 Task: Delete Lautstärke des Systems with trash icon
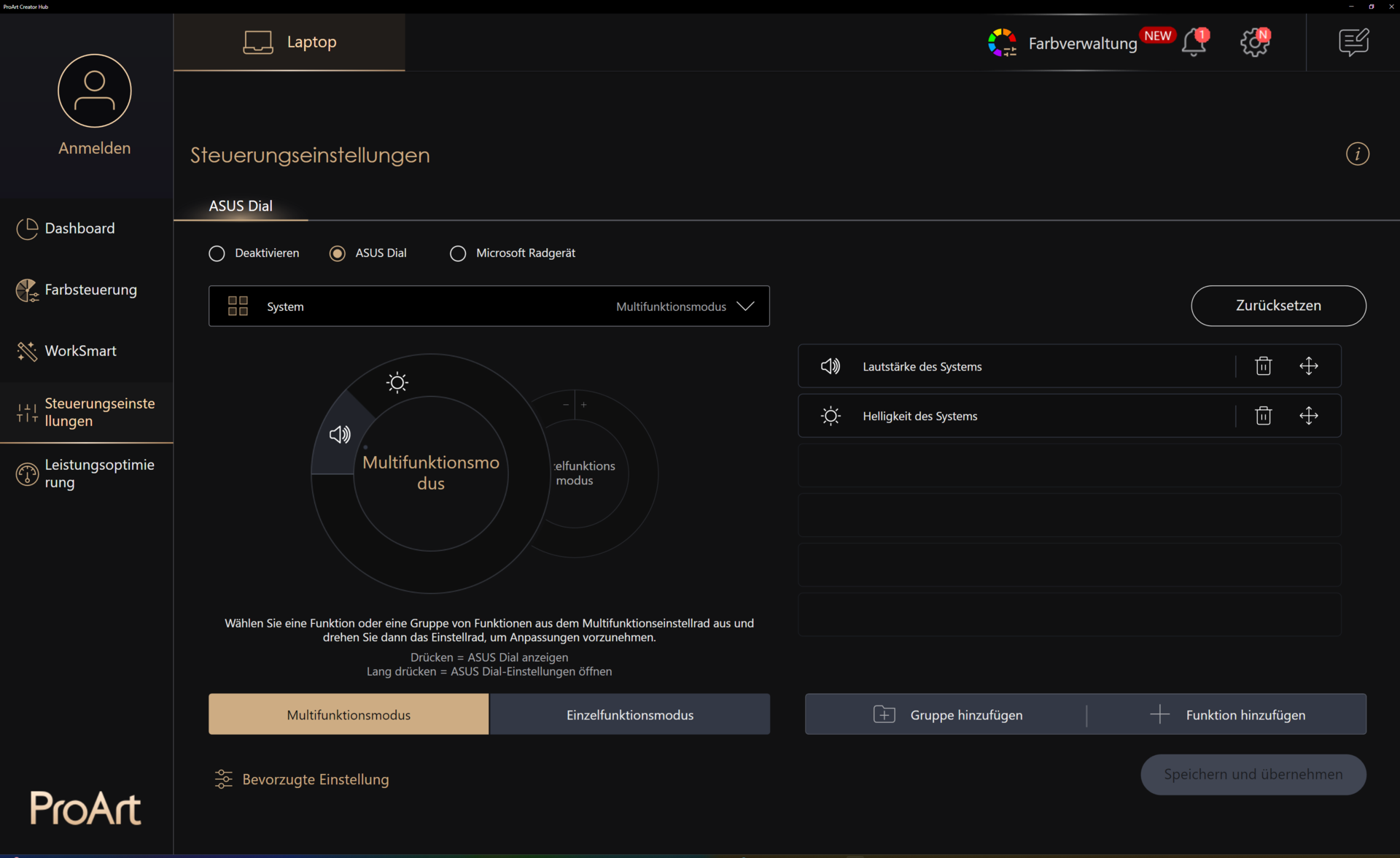[1263, 366]
